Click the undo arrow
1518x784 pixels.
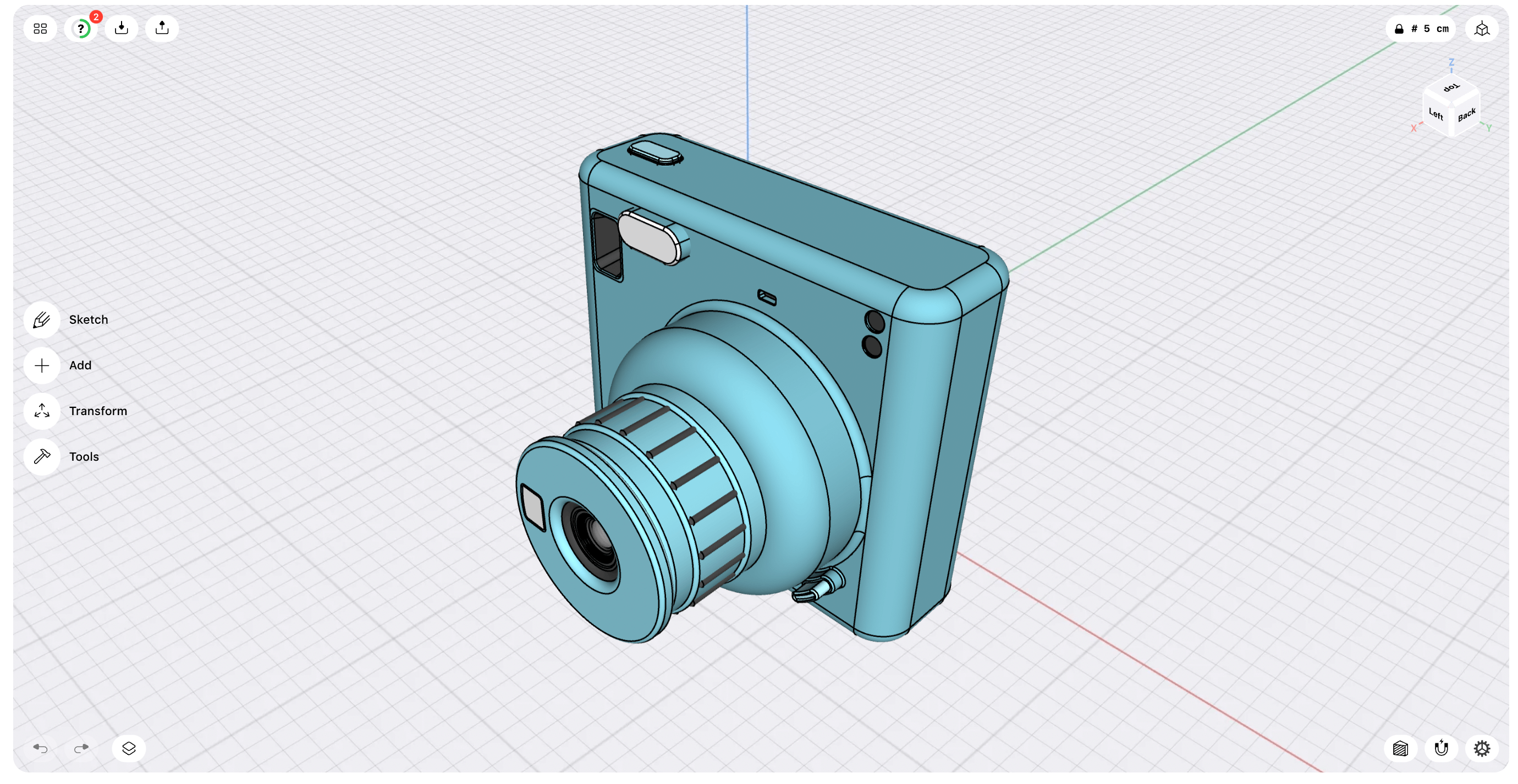tap(40, 749)
